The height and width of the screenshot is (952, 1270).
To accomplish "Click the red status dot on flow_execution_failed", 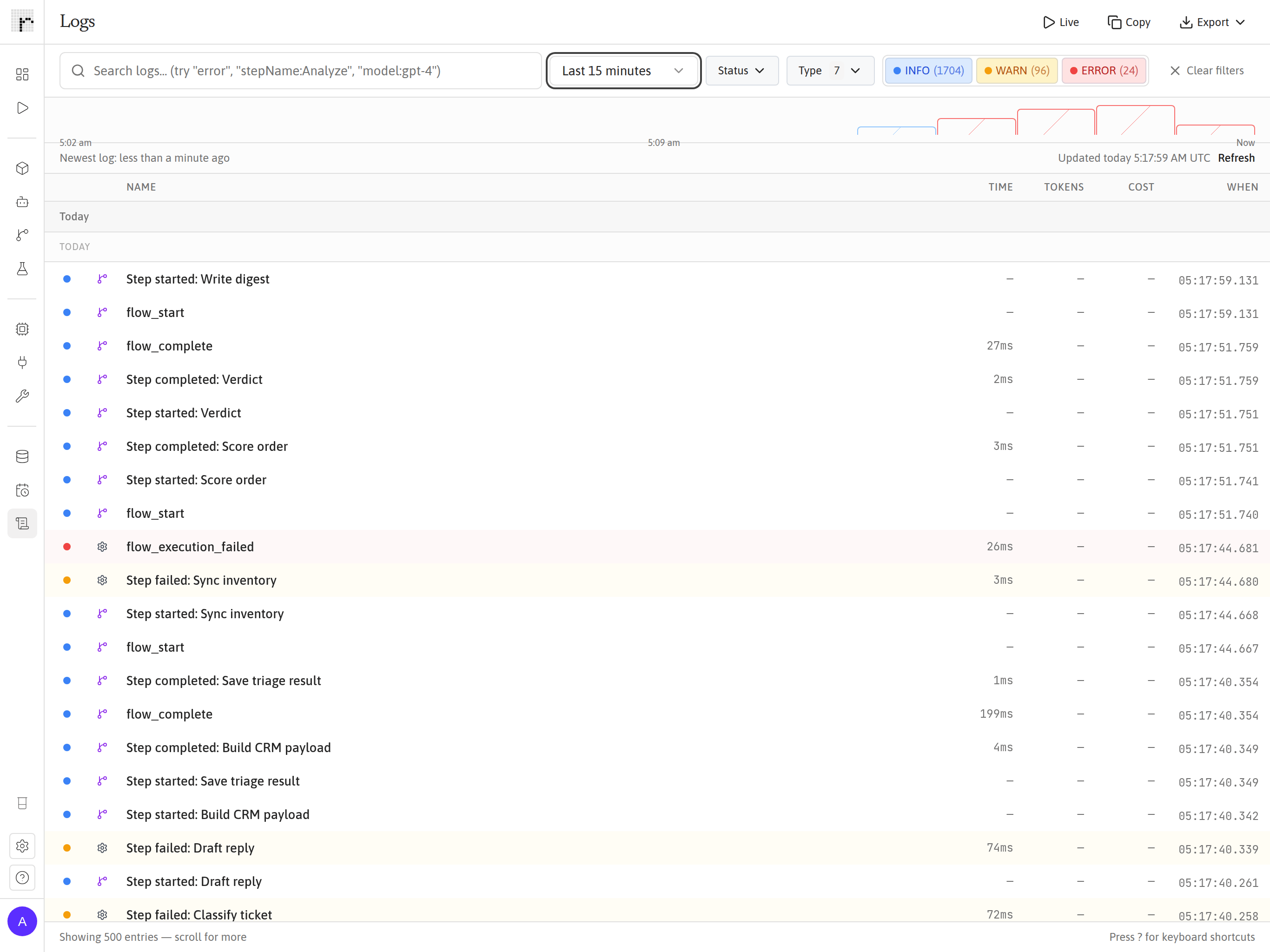I will [66, 547].
